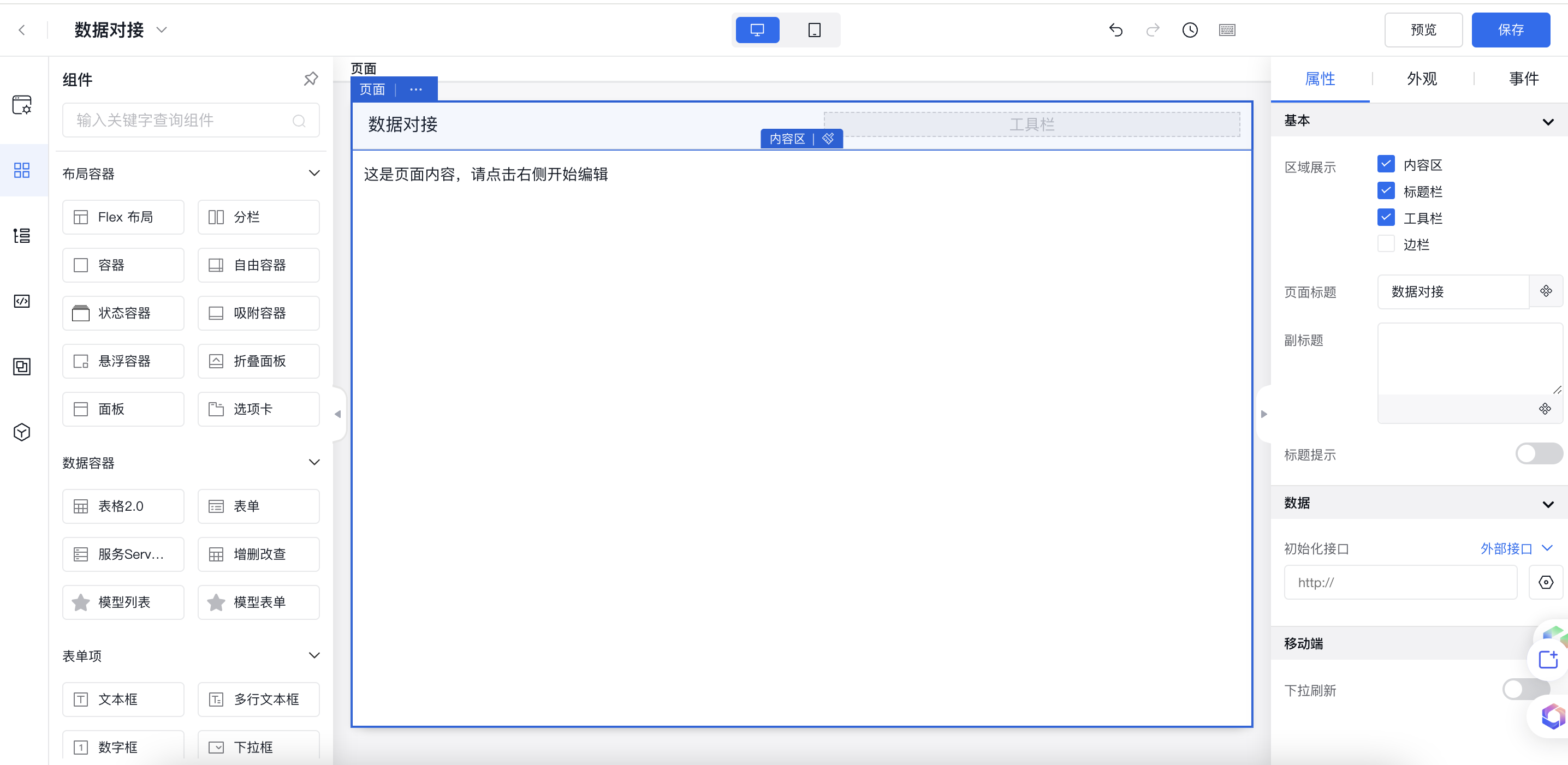Image resolution: width=1568 pixels, height=765 pixels.
Task: Open the floating assistant logo
Action: tap(1552, 716)
